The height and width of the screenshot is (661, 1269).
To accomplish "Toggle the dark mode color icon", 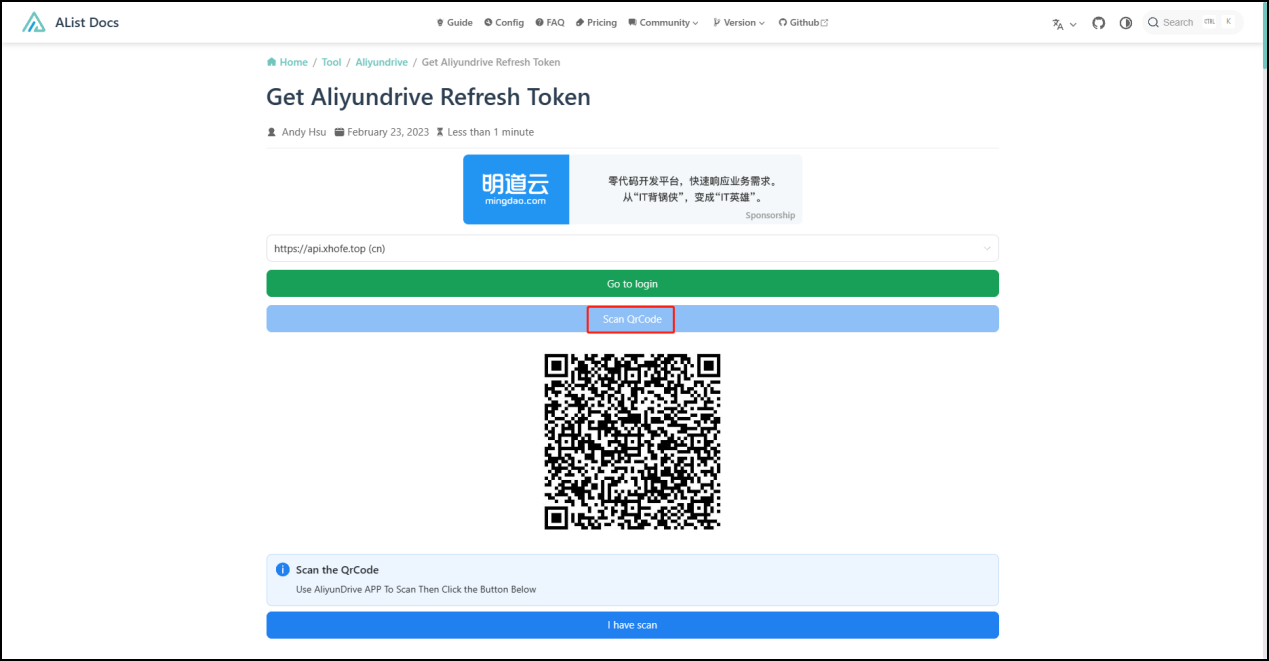I will (x=1125, y=22).
